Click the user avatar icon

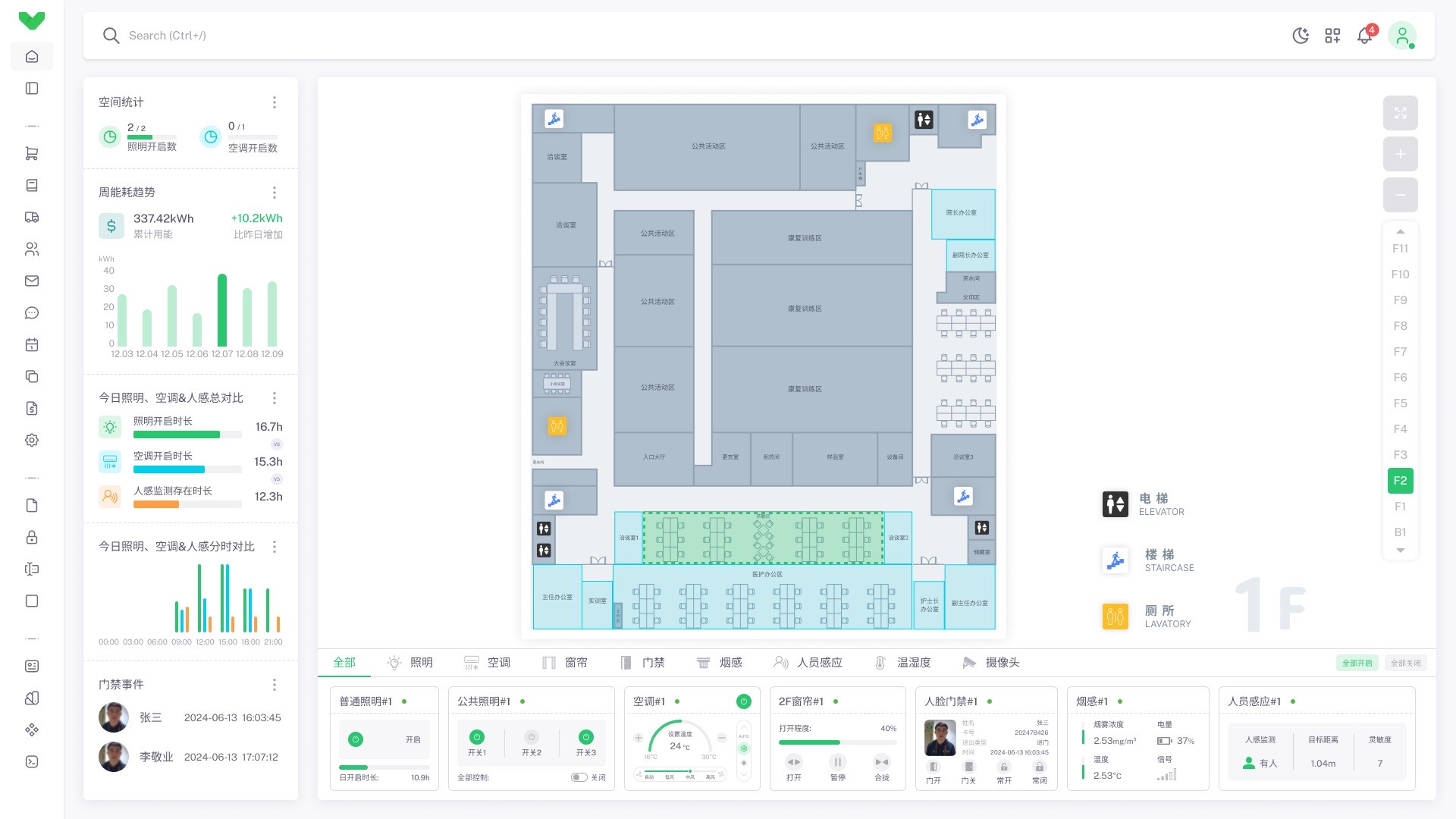click(x=1402, y=36)
